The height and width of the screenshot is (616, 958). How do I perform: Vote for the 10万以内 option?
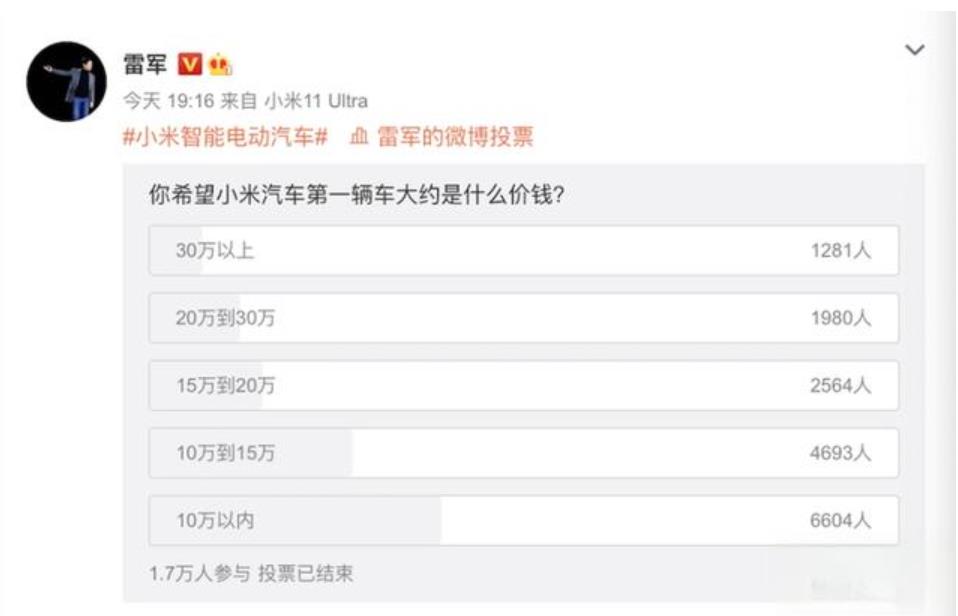(524, 521)
